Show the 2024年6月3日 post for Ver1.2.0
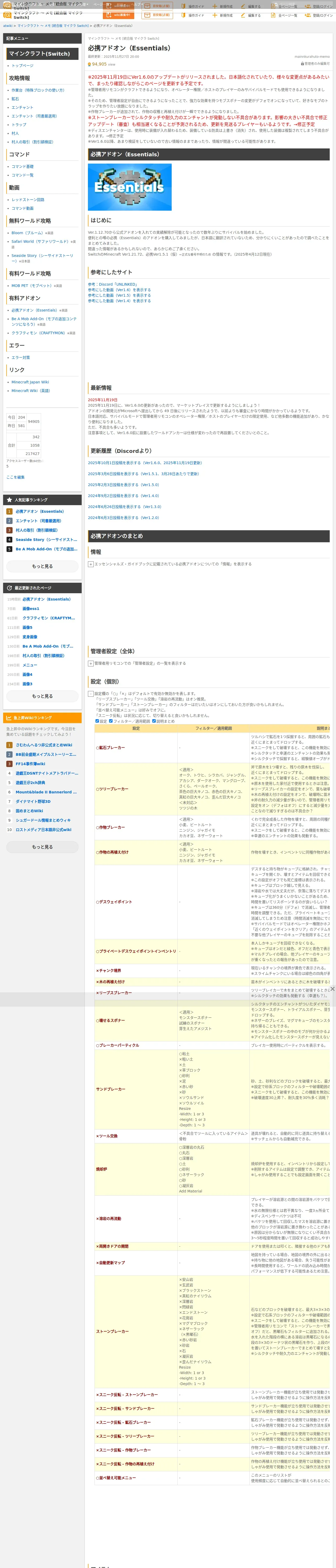 point(123,517)
